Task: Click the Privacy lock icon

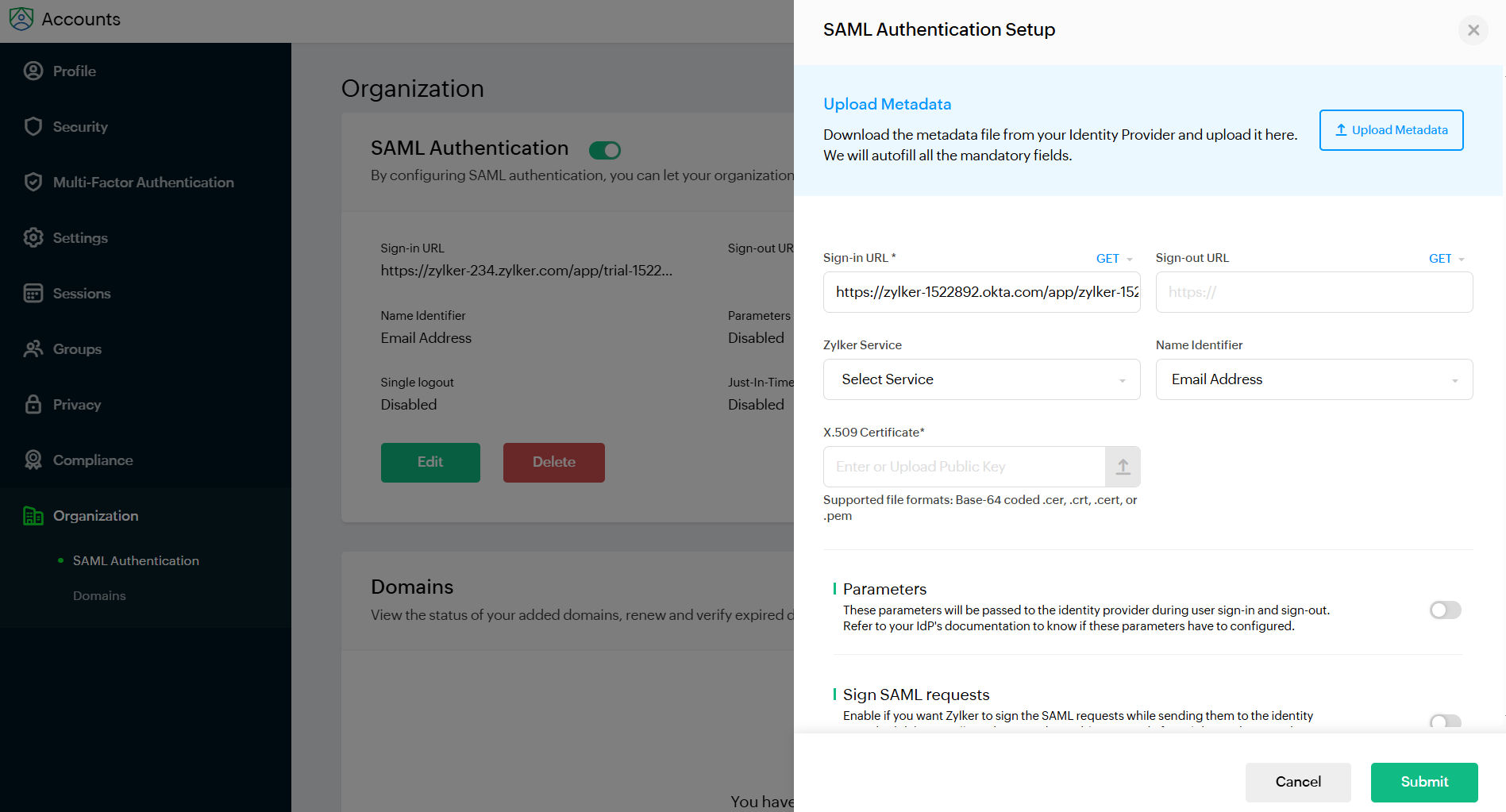Action: pyautogui.click(x=33, y=404)
